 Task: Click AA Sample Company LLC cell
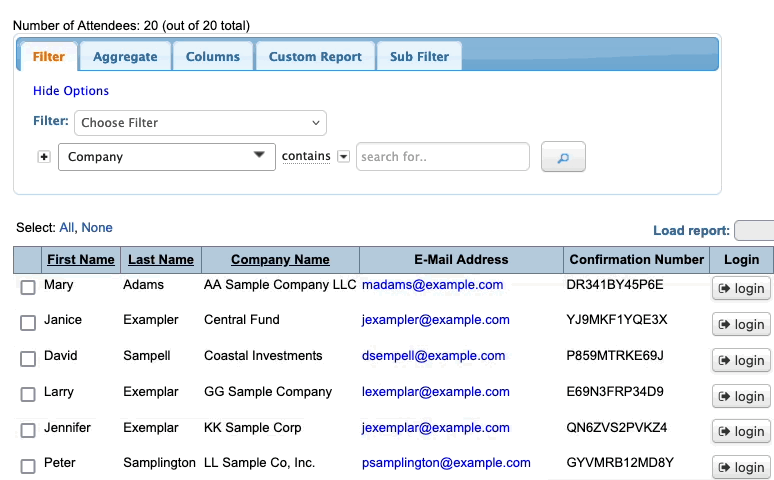(x=280, y=285)
